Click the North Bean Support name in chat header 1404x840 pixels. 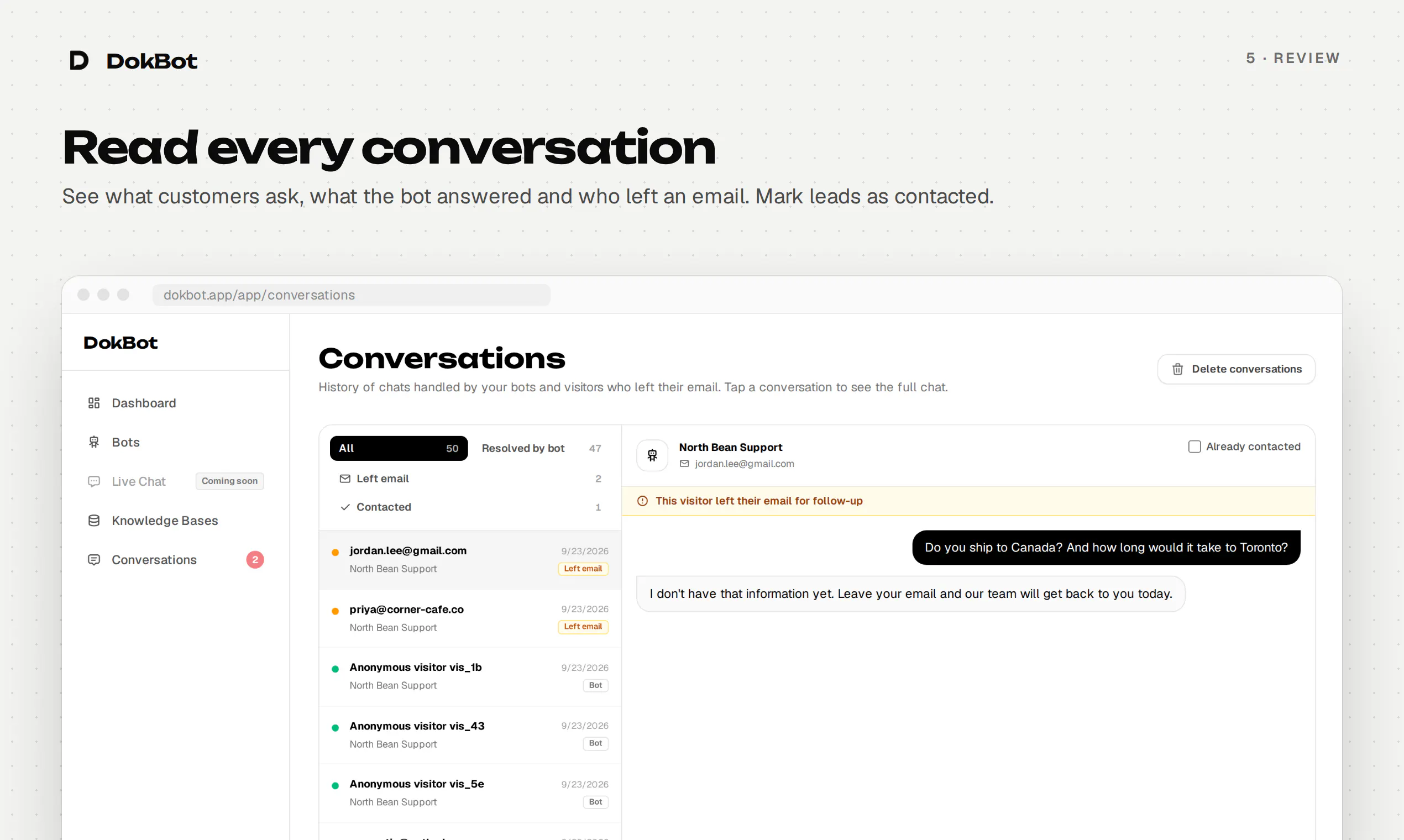731,447
